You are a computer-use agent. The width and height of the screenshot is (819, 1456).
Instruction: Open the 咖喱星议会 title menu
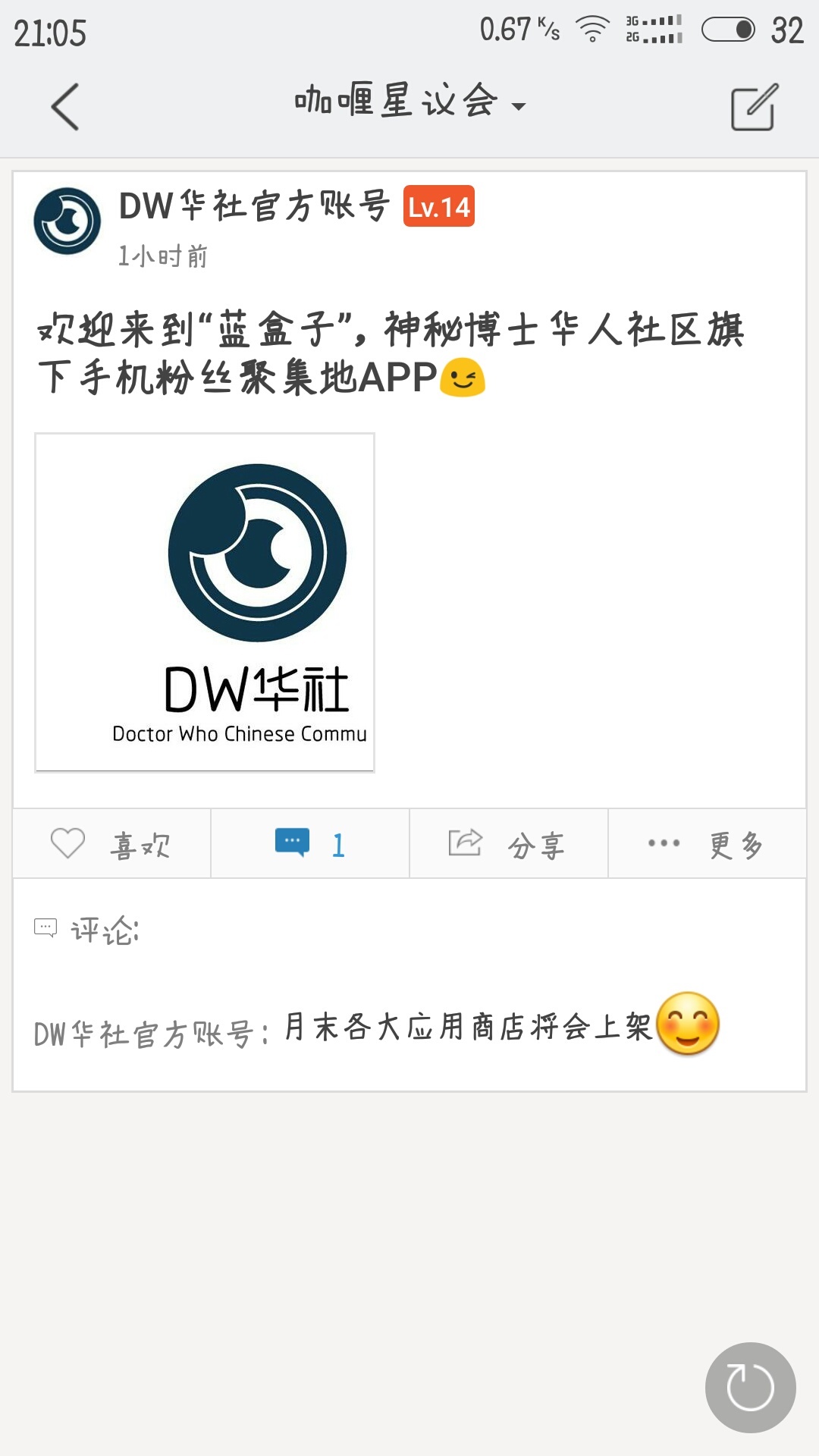(396, 100)
